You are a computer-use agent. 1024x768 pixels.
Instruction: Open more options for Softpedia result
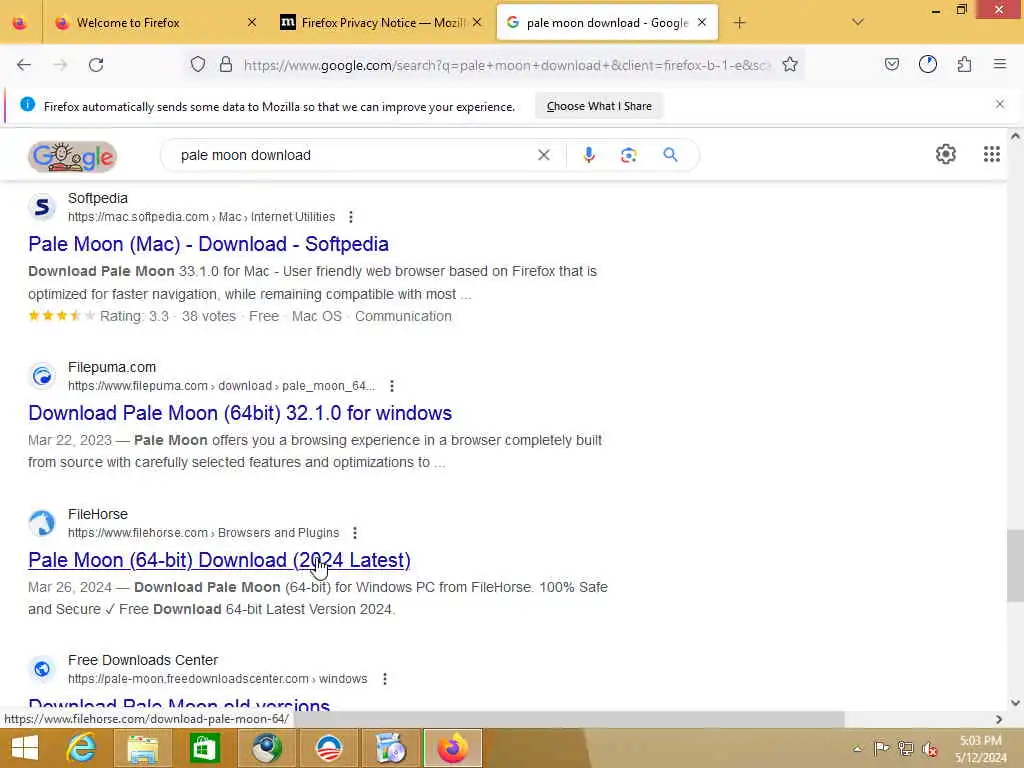click(x=351, y=217)
